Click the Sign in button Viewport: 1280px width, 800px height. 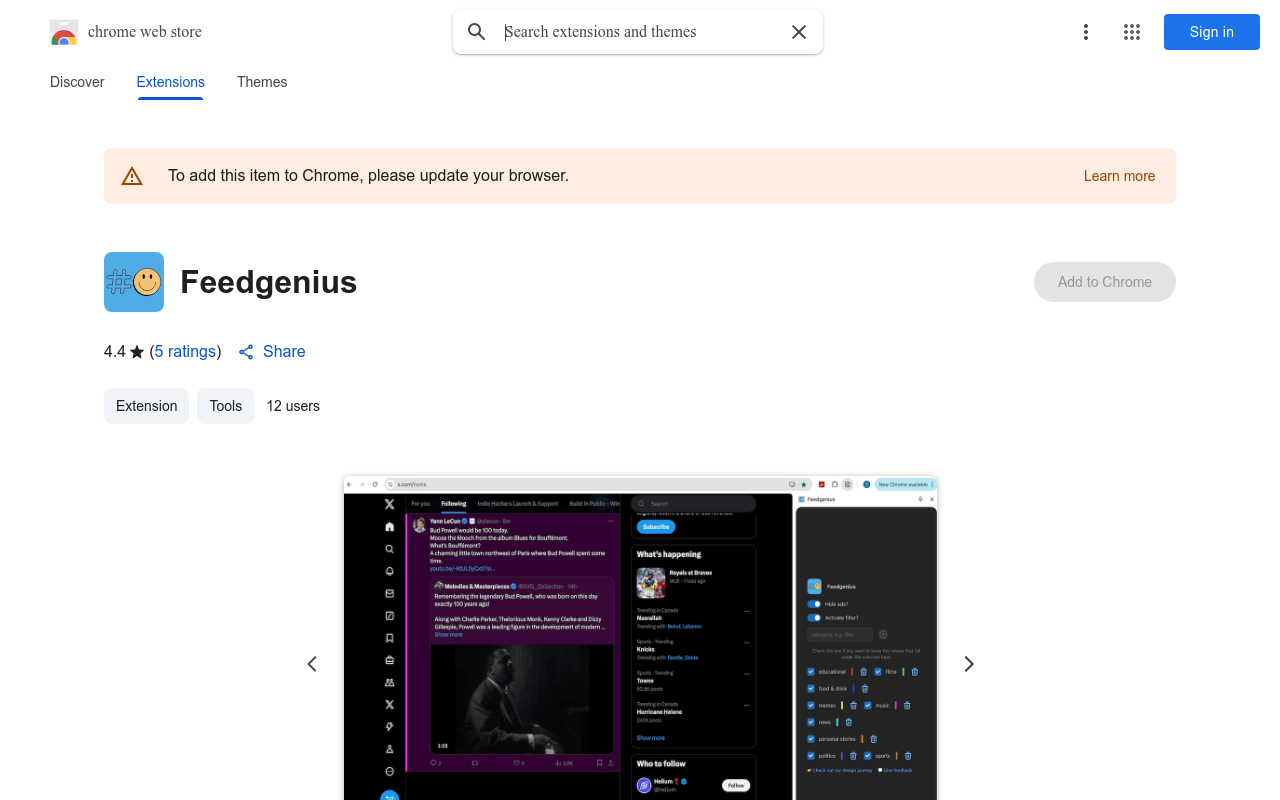(1212, 32)
